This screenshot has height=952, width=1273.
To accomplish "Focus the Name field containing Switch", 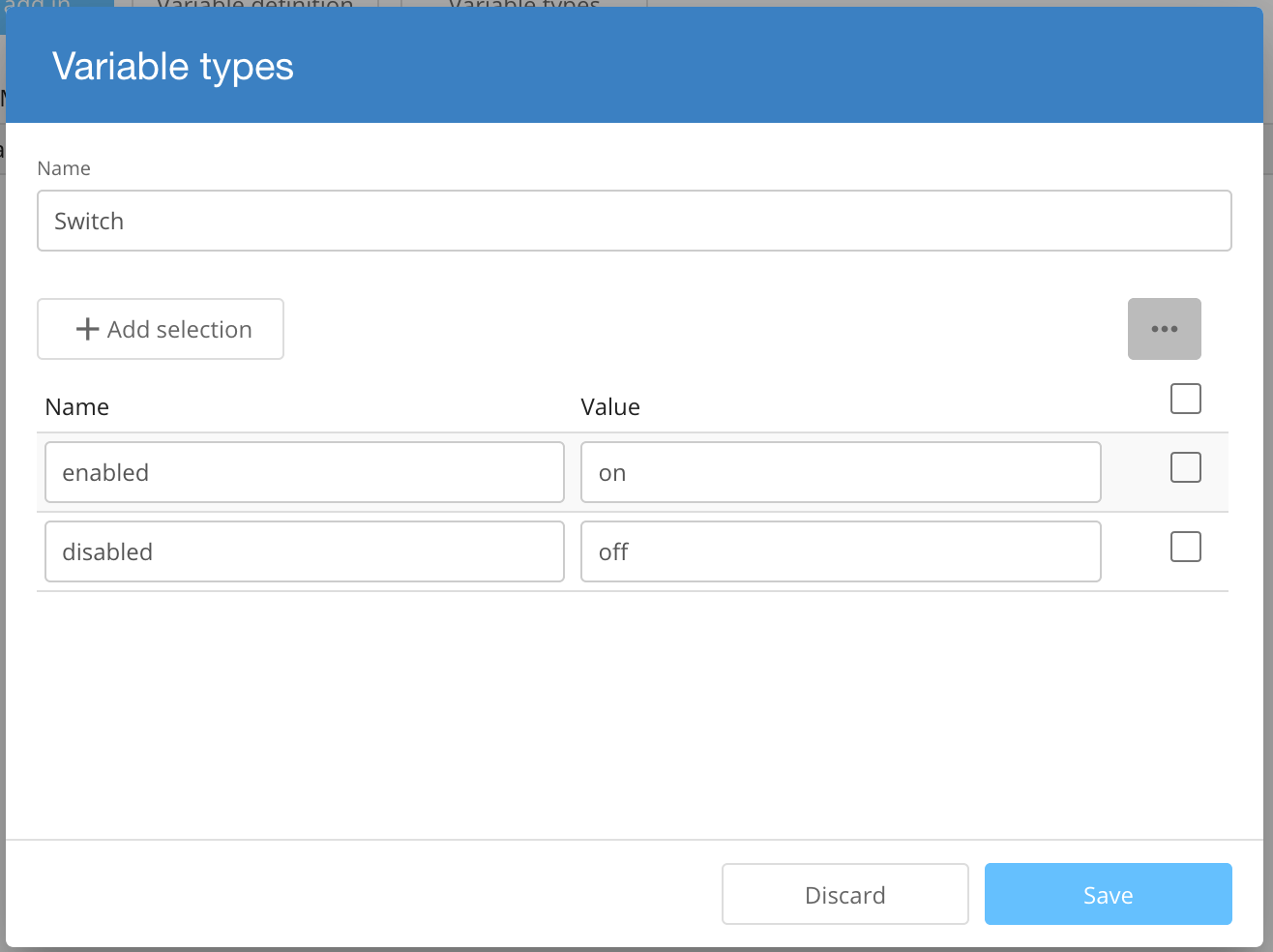I will point(634,221).
